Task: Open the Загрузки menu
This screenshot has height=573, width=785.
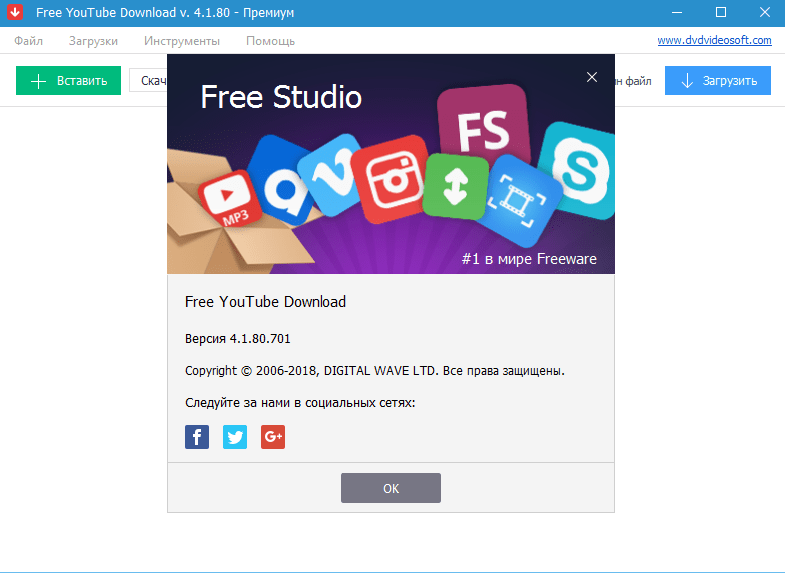Action: click(93, 41)
